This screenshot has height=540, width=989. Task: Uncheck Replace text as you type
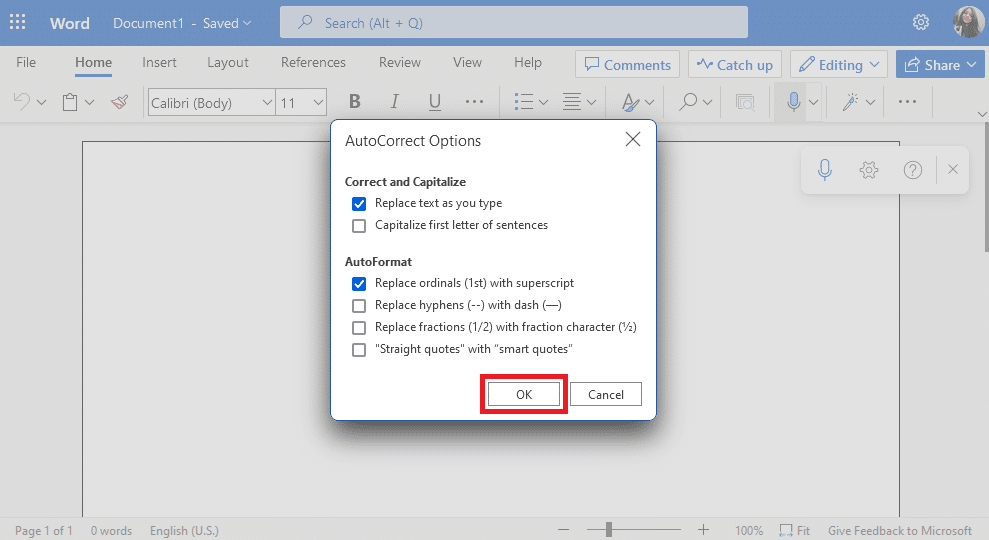point(359,204)
